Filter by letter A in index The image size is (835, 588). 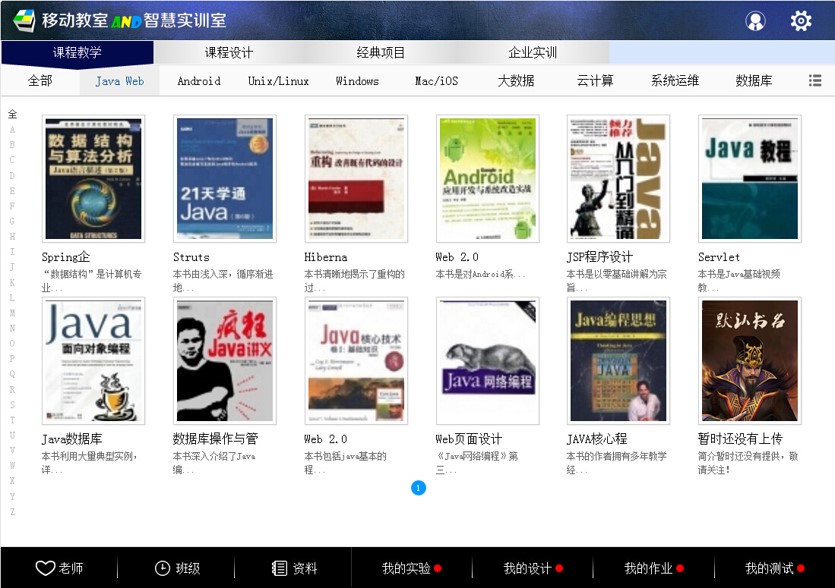point(12,129)
